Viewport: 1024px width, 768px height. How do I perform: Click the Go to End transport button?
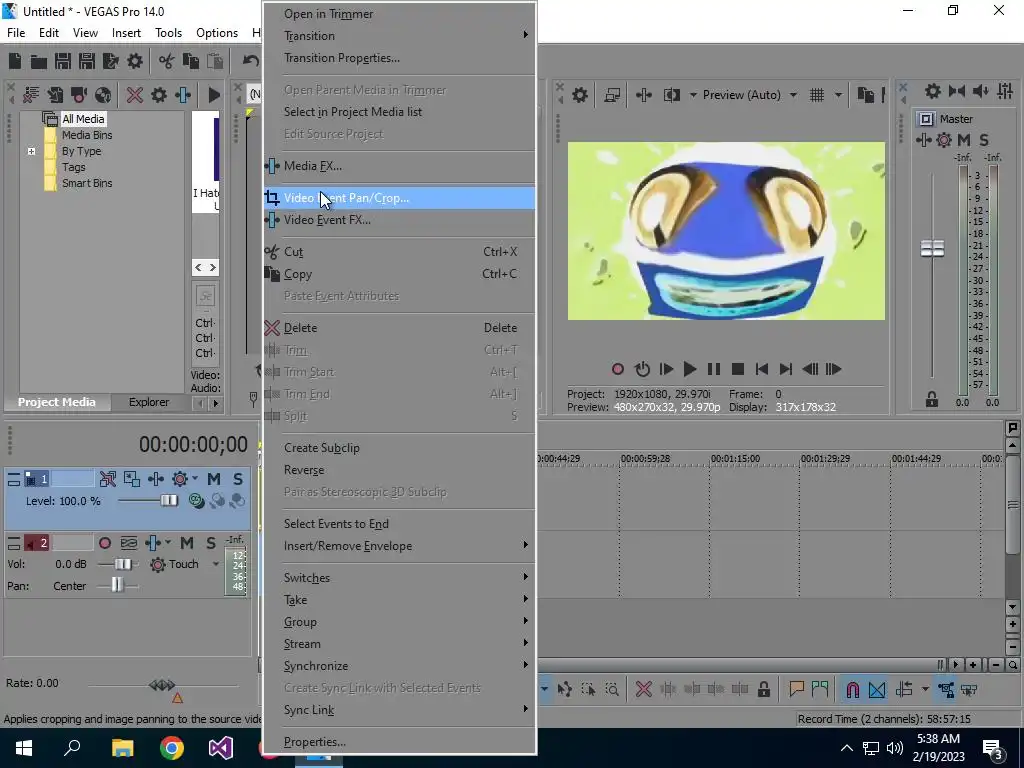point(786,369)
